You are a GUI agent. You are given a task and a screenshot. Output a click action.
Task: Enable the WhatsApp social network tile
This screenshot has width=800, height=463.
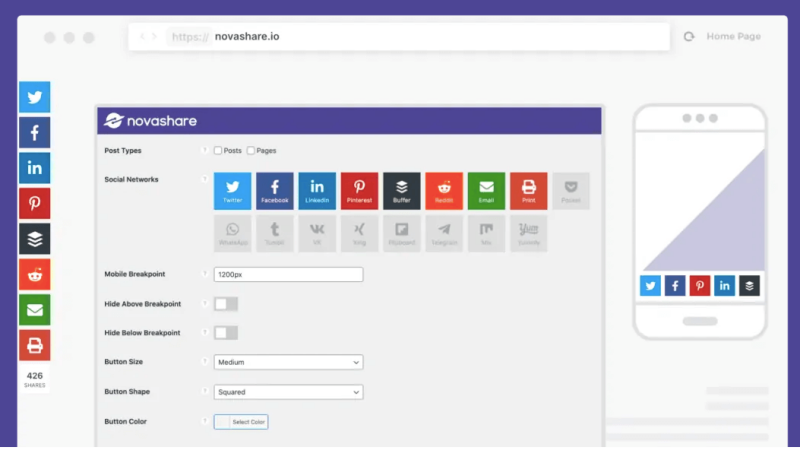pos(233,233)
